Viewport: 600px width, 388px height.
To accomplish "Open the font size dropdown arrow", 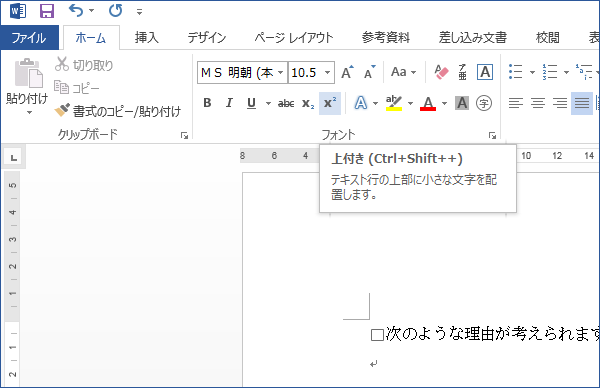I will [328, 72].
